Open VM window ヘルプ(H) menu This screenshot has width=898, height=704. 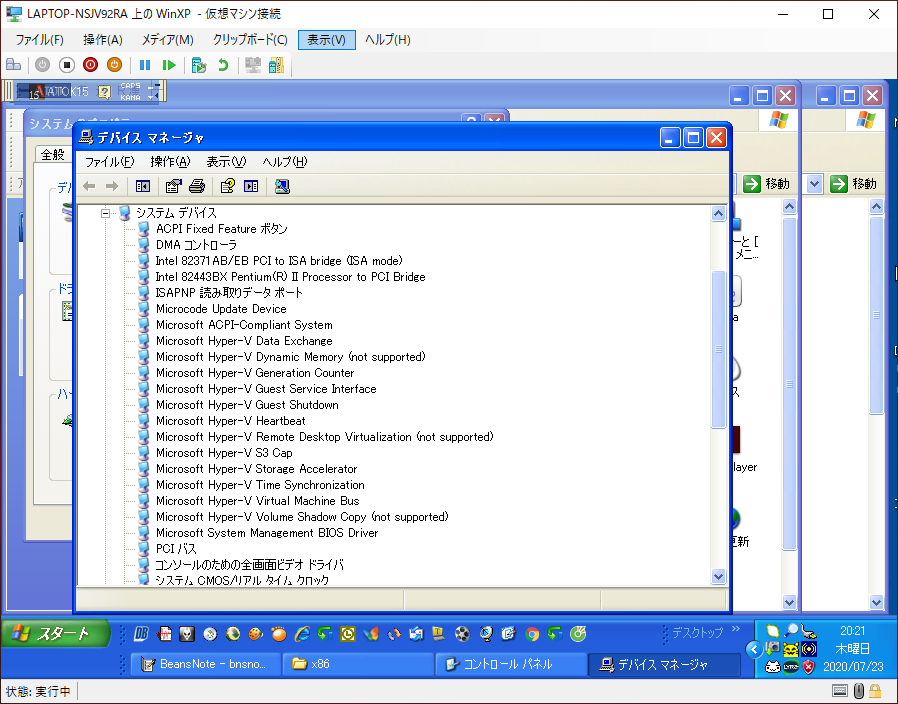388,40
